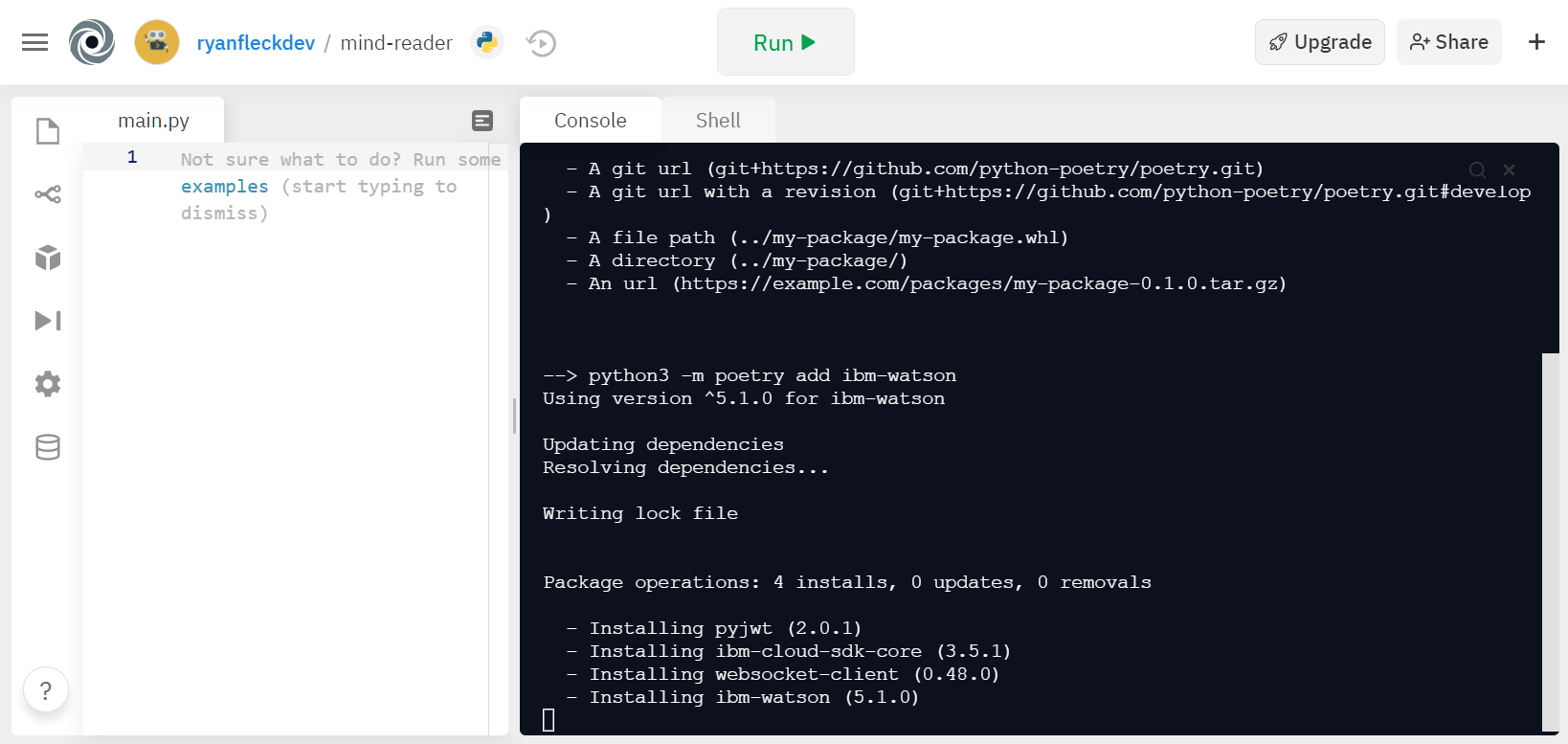The width and height of the screenshot is (1568, 744).
Task: Toggle the editor format icon
Action: pos(482,121)
